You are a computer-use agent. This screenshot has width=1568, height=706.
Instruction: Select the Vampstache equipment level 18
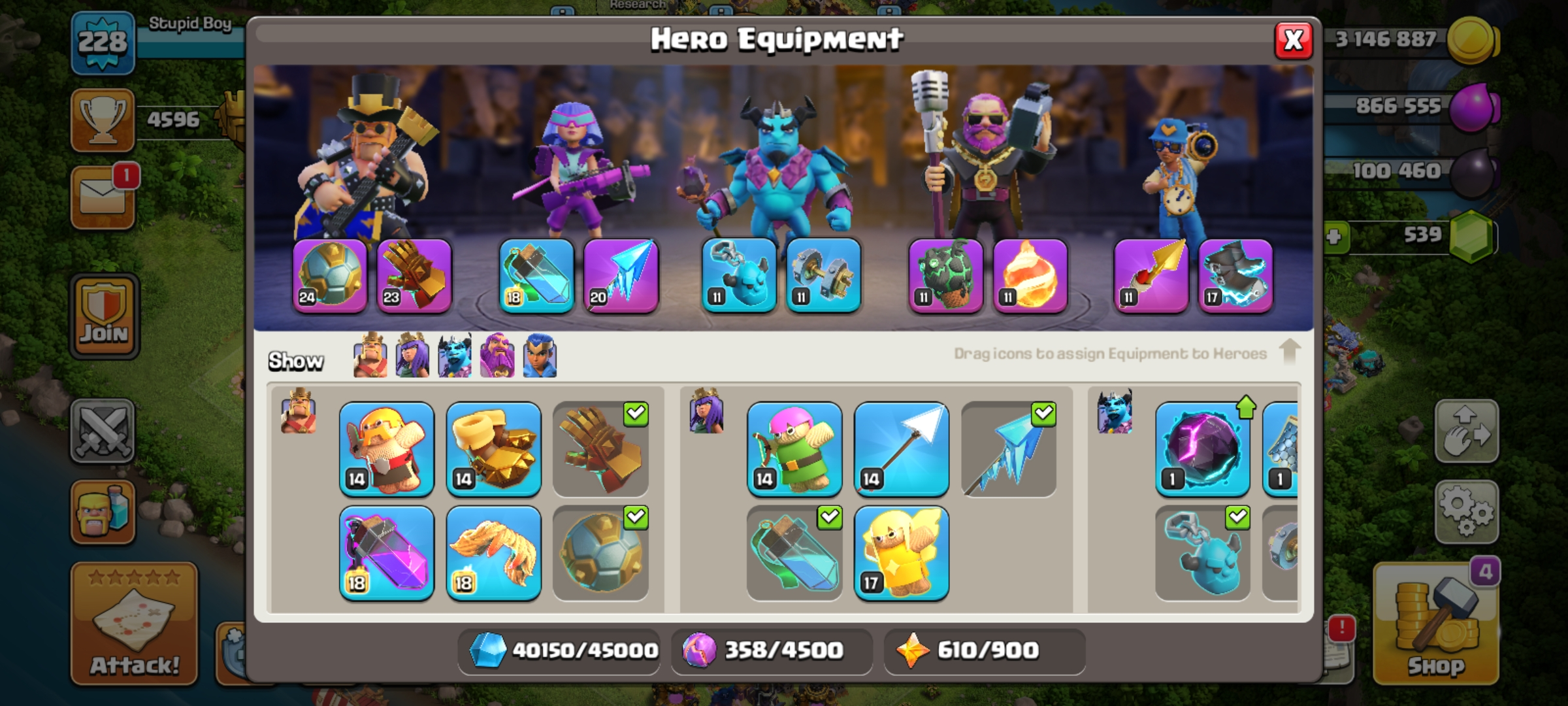494,553
